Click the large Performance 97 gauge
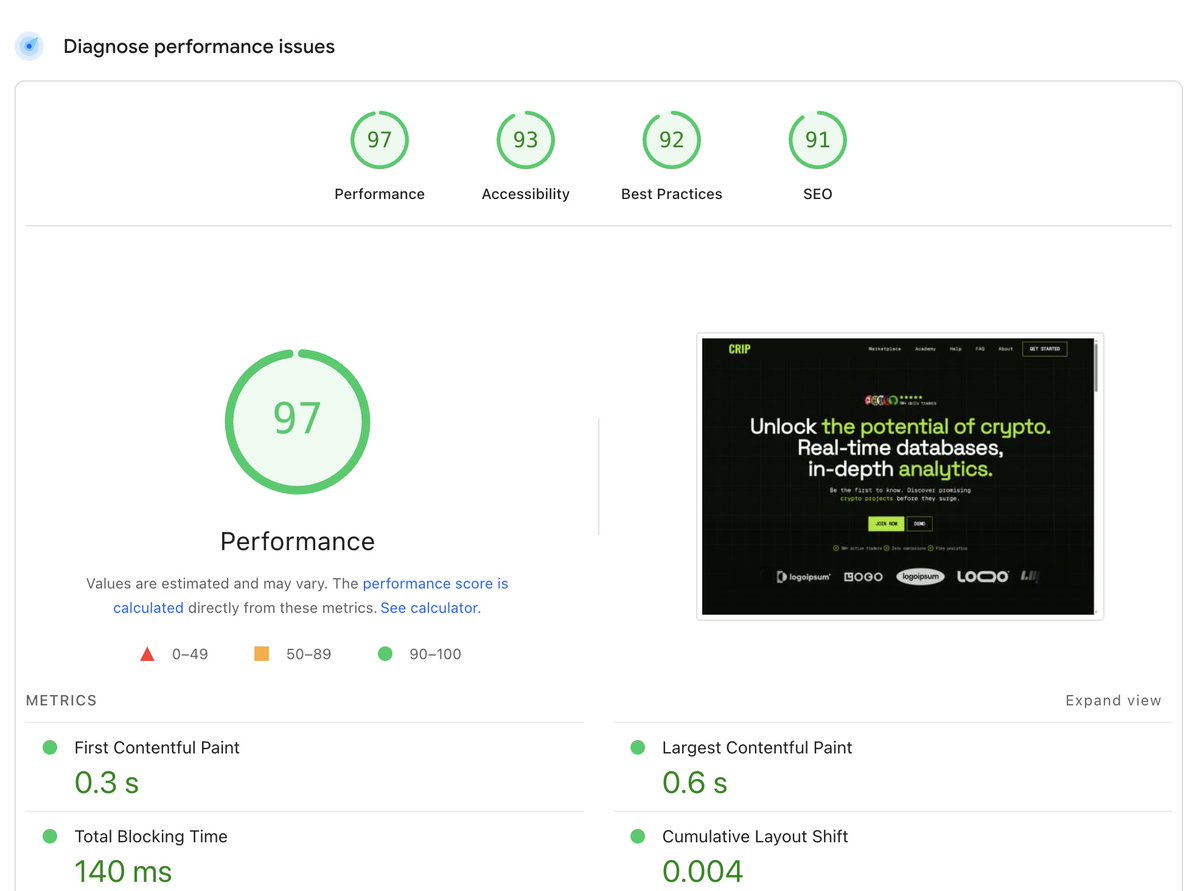1200x891 pixels. point(297,420)
